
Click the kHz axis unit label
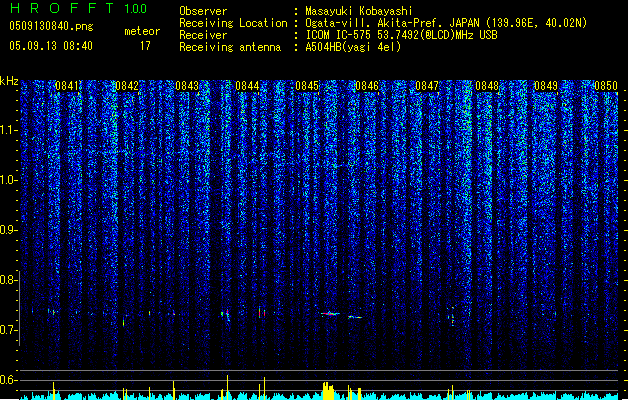[9, 81]
